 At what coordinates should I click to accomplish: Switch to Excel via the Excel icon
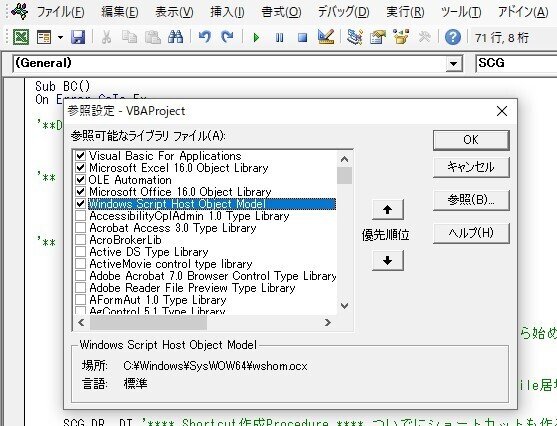(21, 37)
